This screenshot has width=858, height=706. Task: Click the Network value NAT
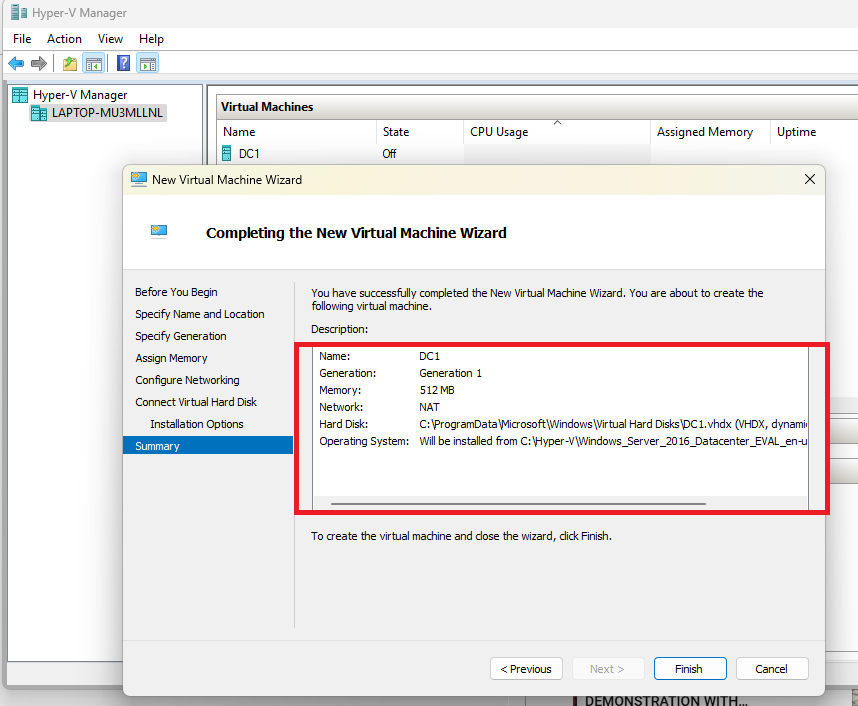(x=429, y=407)
